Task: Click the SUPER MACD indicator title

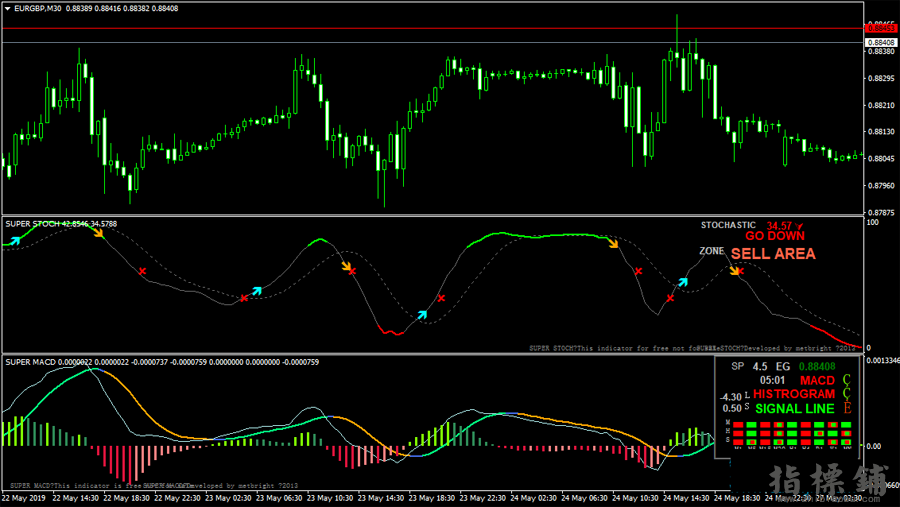Action: point(32,362)
